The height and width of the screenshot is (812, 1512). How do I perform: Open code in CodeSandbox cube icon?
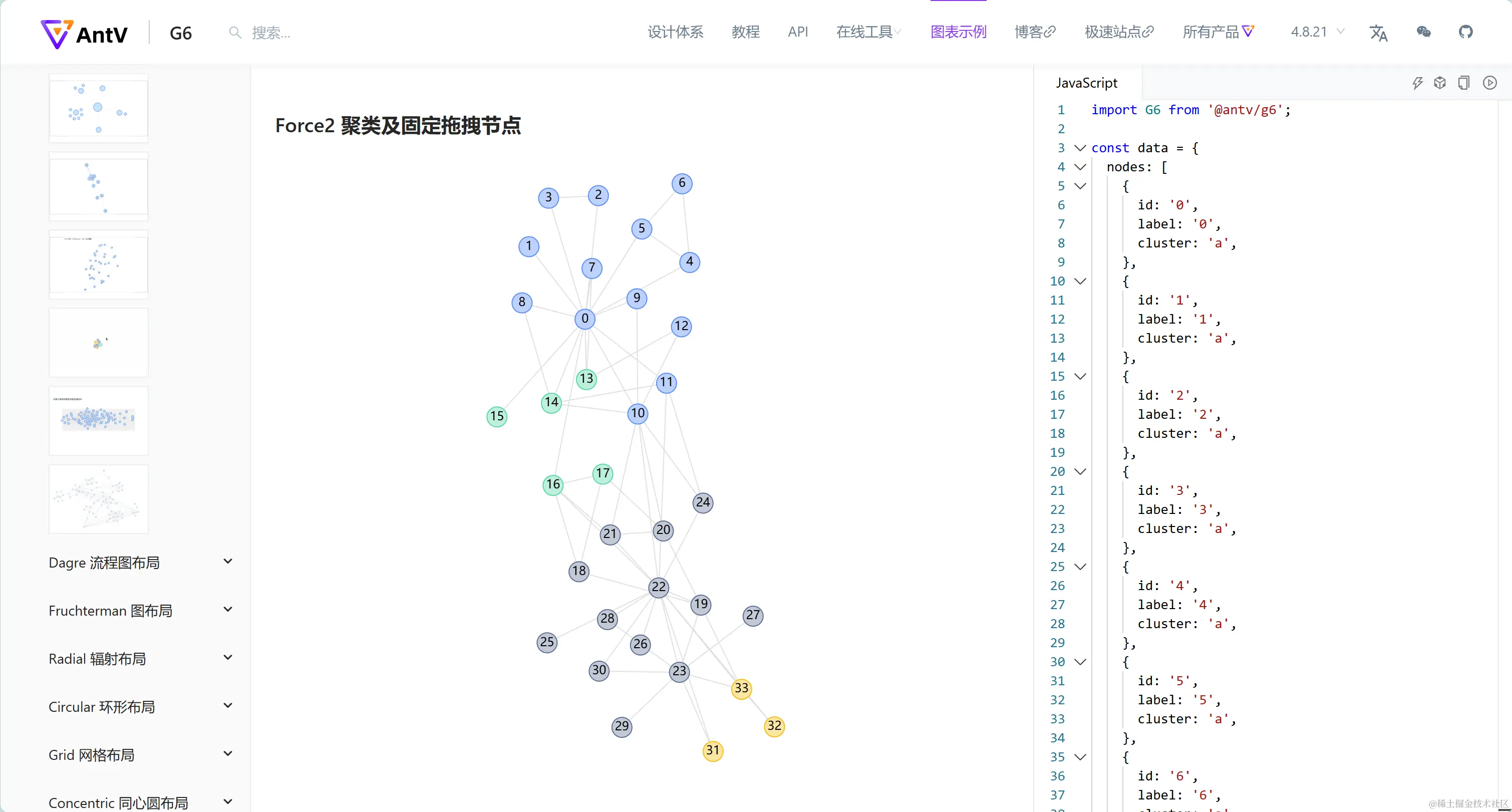1440,83
